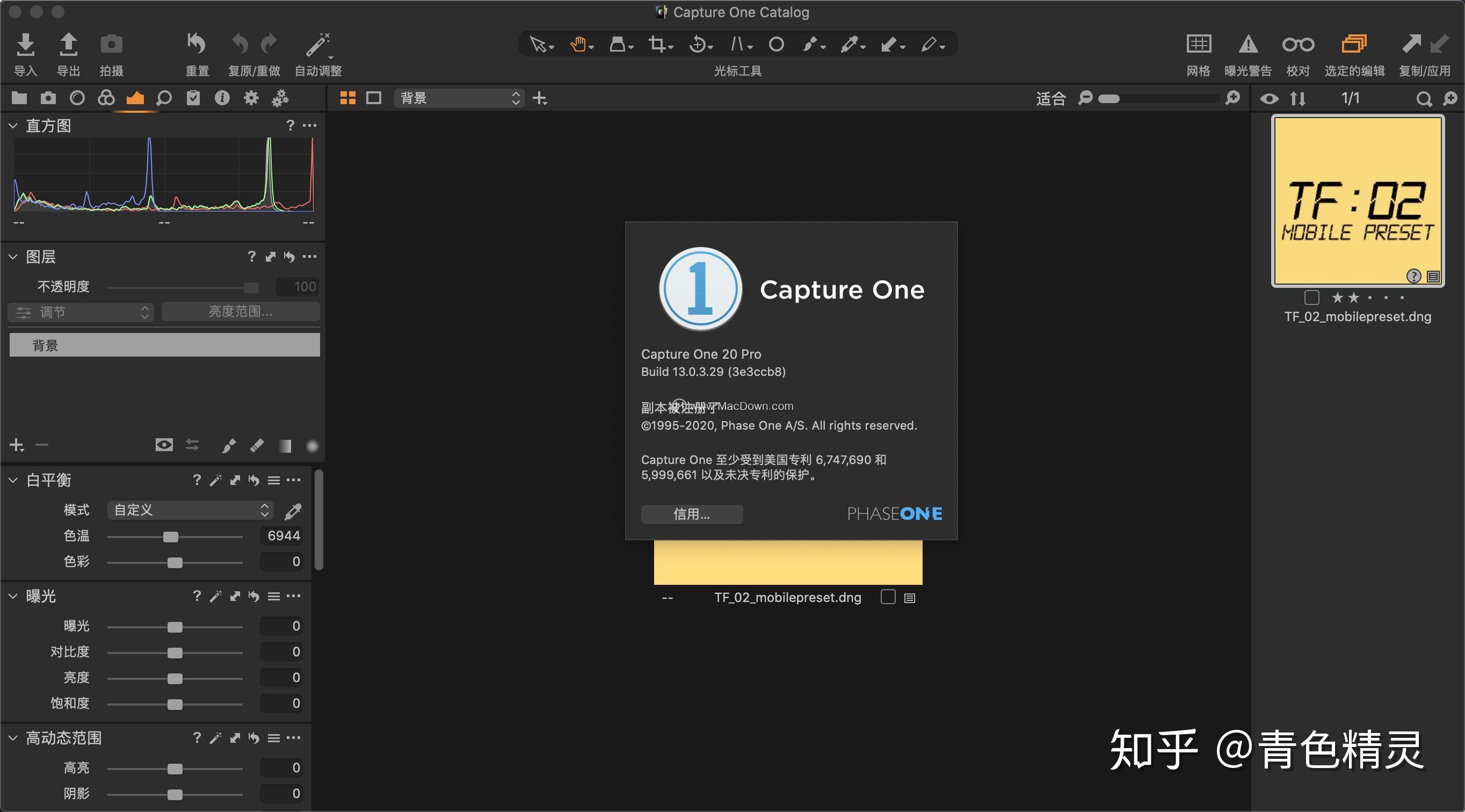Adjust the 对比度 contrast slider
Screen dimensions: 1465x812
point(175,653)
